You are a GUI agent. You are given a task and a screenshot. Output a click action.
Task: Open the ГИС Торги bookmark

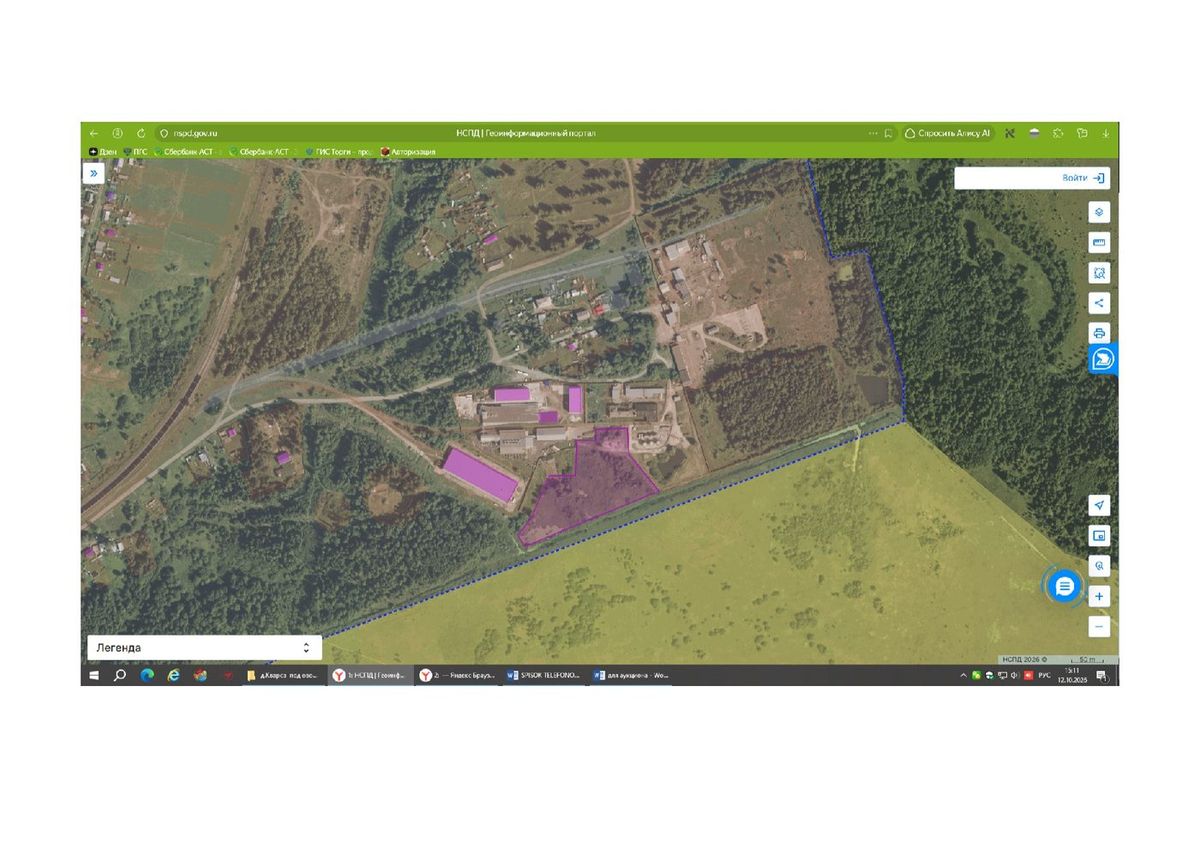point(339,152)
